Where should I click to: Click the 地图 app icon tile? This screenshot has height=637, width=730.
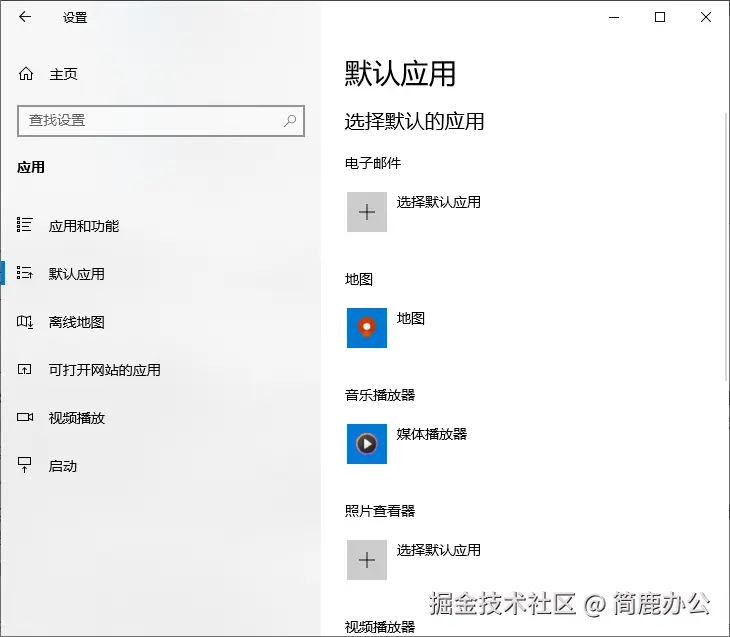[367, 328]
